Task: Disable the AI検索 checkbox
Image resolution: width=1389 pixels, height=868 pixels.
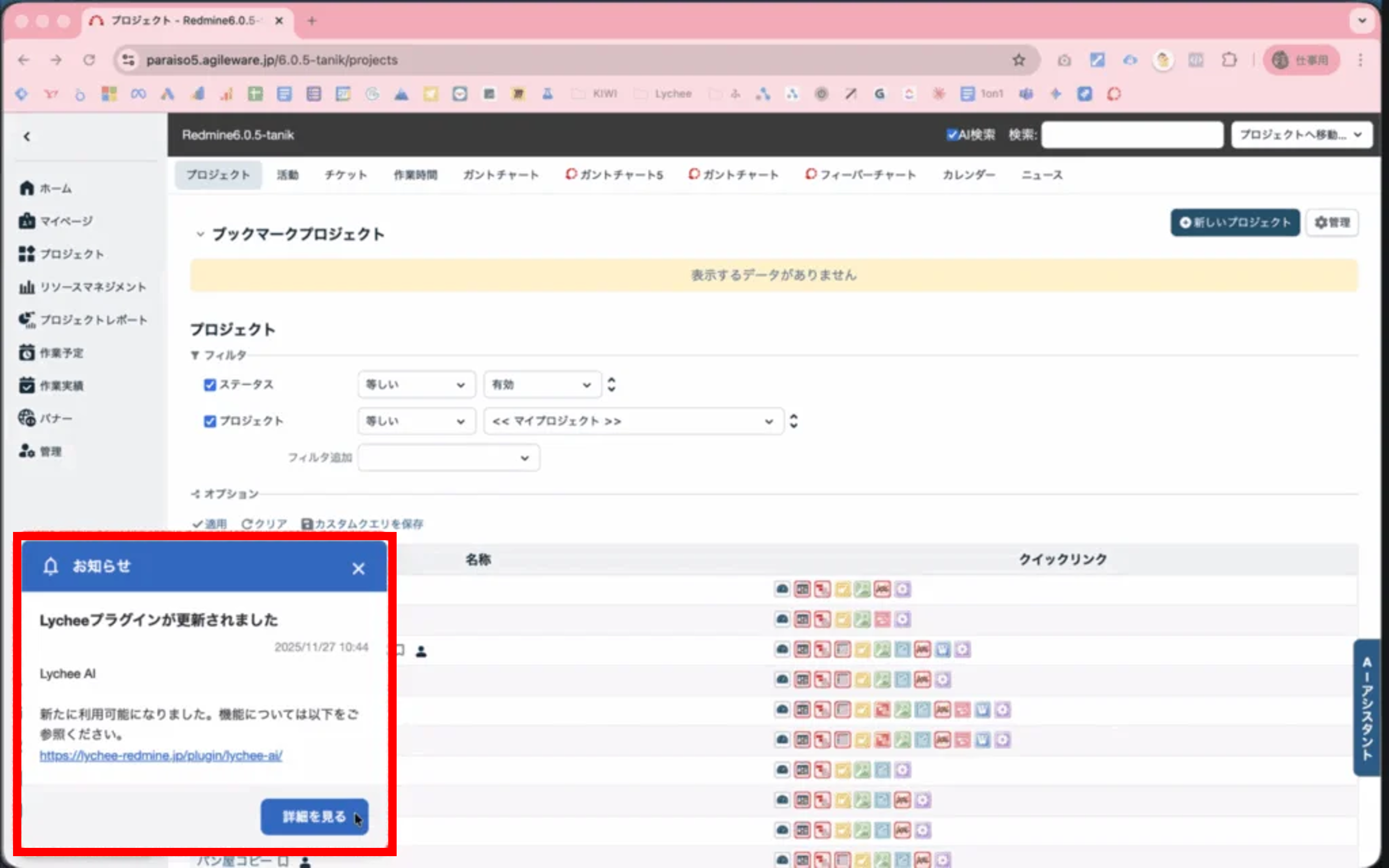Action: tap(953, 134)
